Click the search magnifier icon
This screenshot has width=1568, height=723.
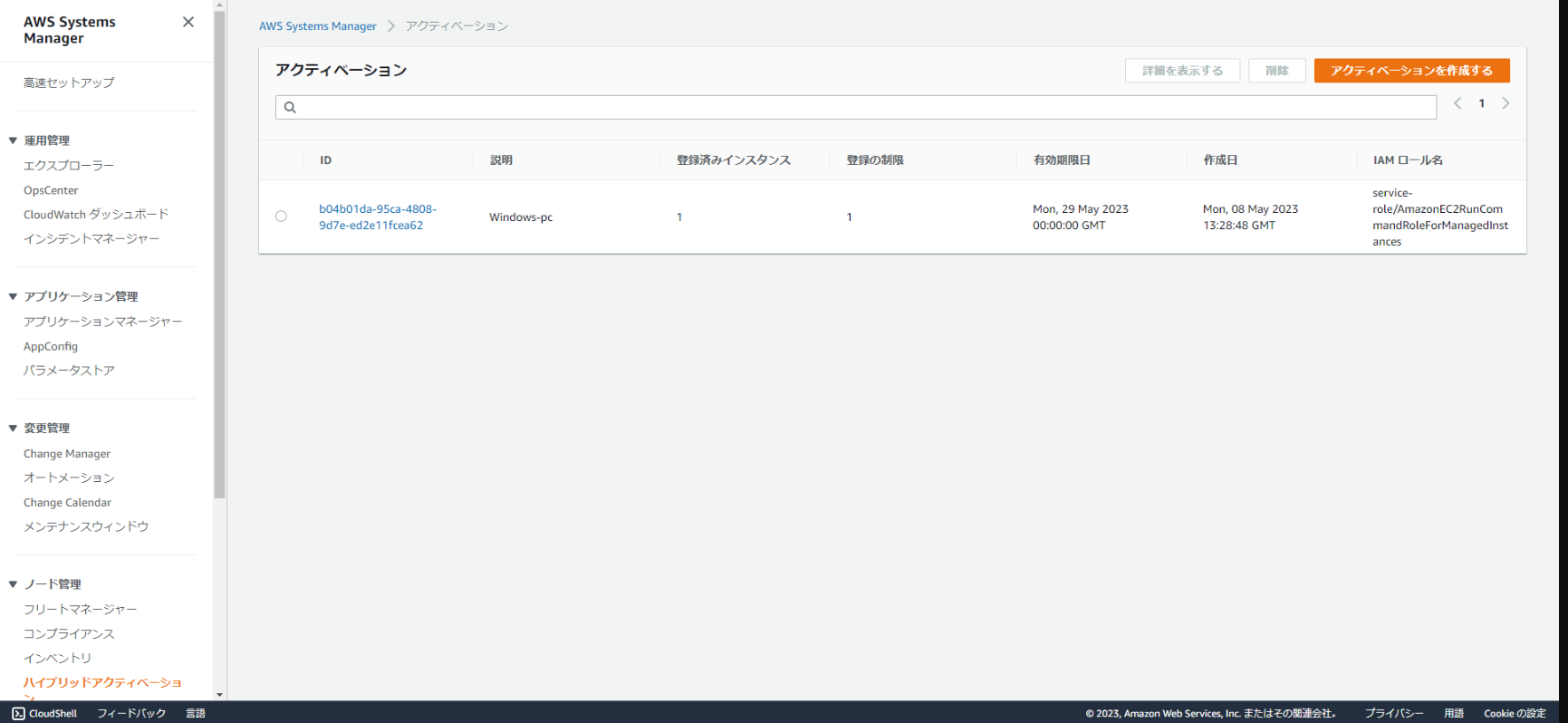(x=290, y=107)
